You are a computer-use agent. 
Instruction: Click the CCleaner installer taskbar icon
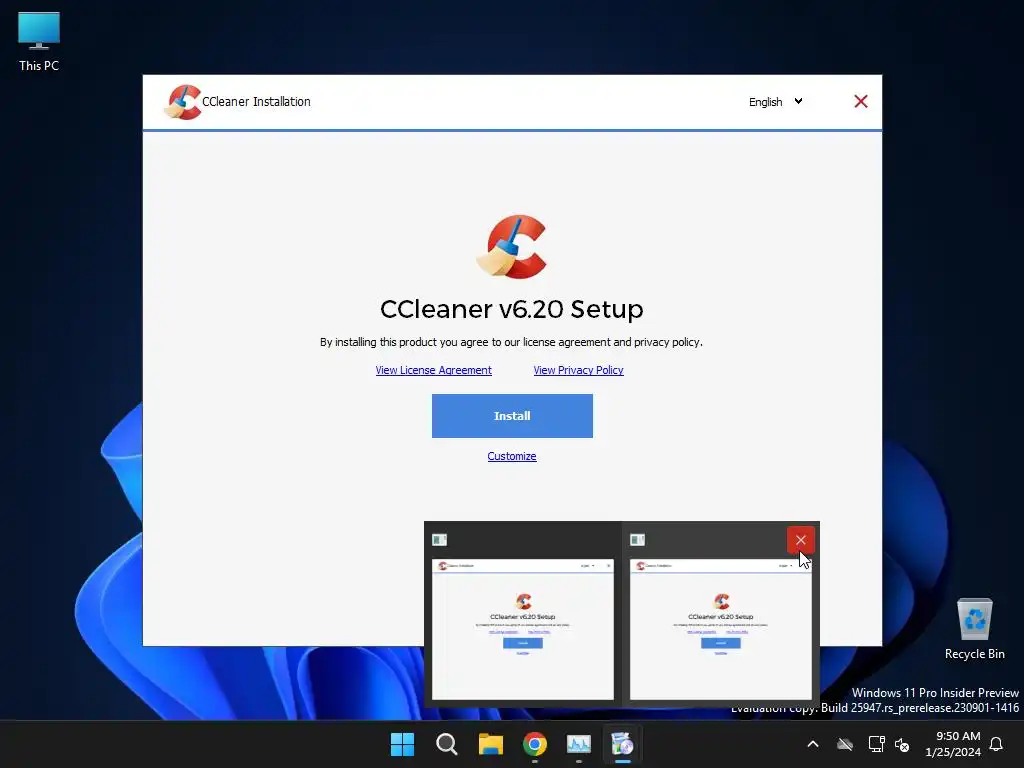[622, 744]
